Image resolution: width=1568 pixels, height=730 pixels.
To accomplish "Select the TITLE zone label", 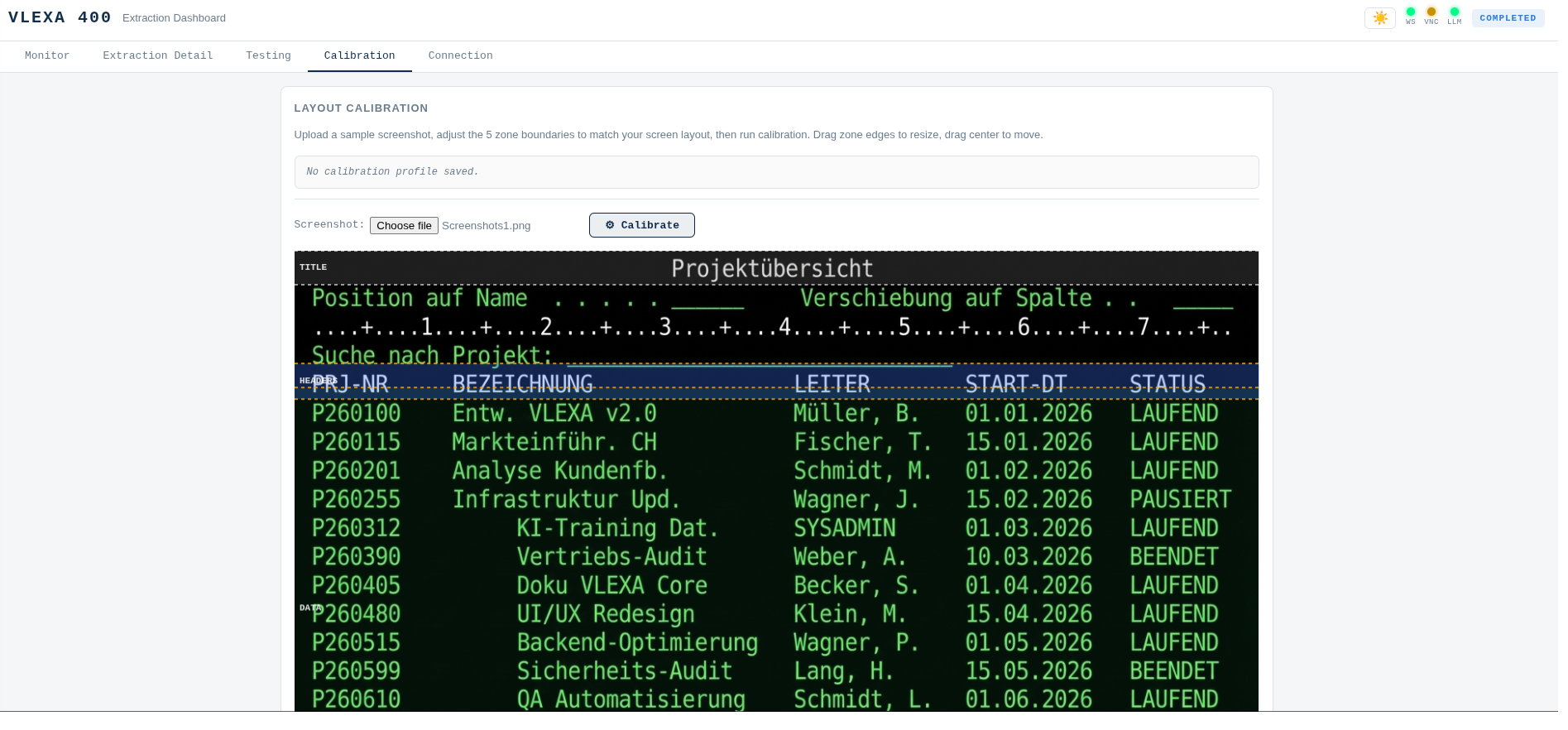I will click(x=313, y=267).
